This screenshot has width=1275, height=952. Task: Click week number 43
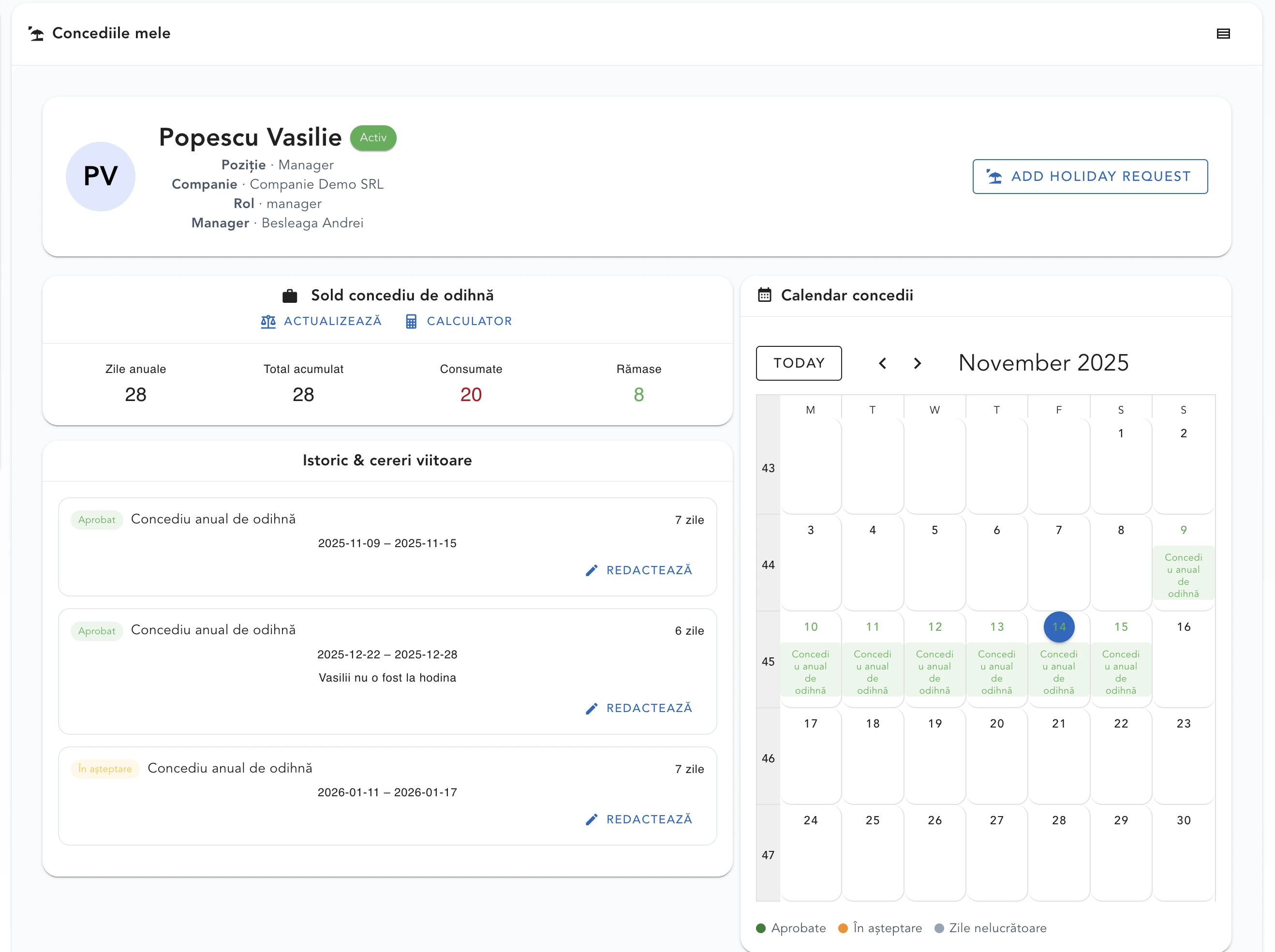pos(768,468)
